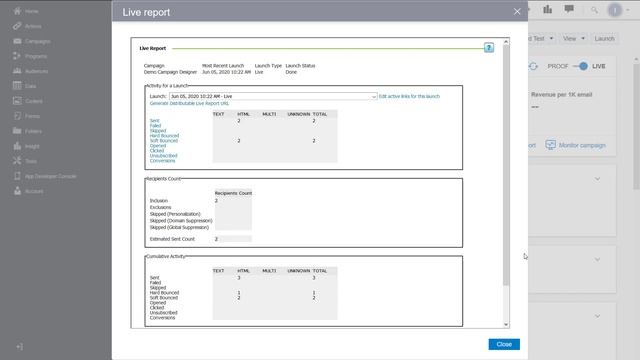Click the 'Done' launch status value
The image size is (640, 360).
pos(291,72)
